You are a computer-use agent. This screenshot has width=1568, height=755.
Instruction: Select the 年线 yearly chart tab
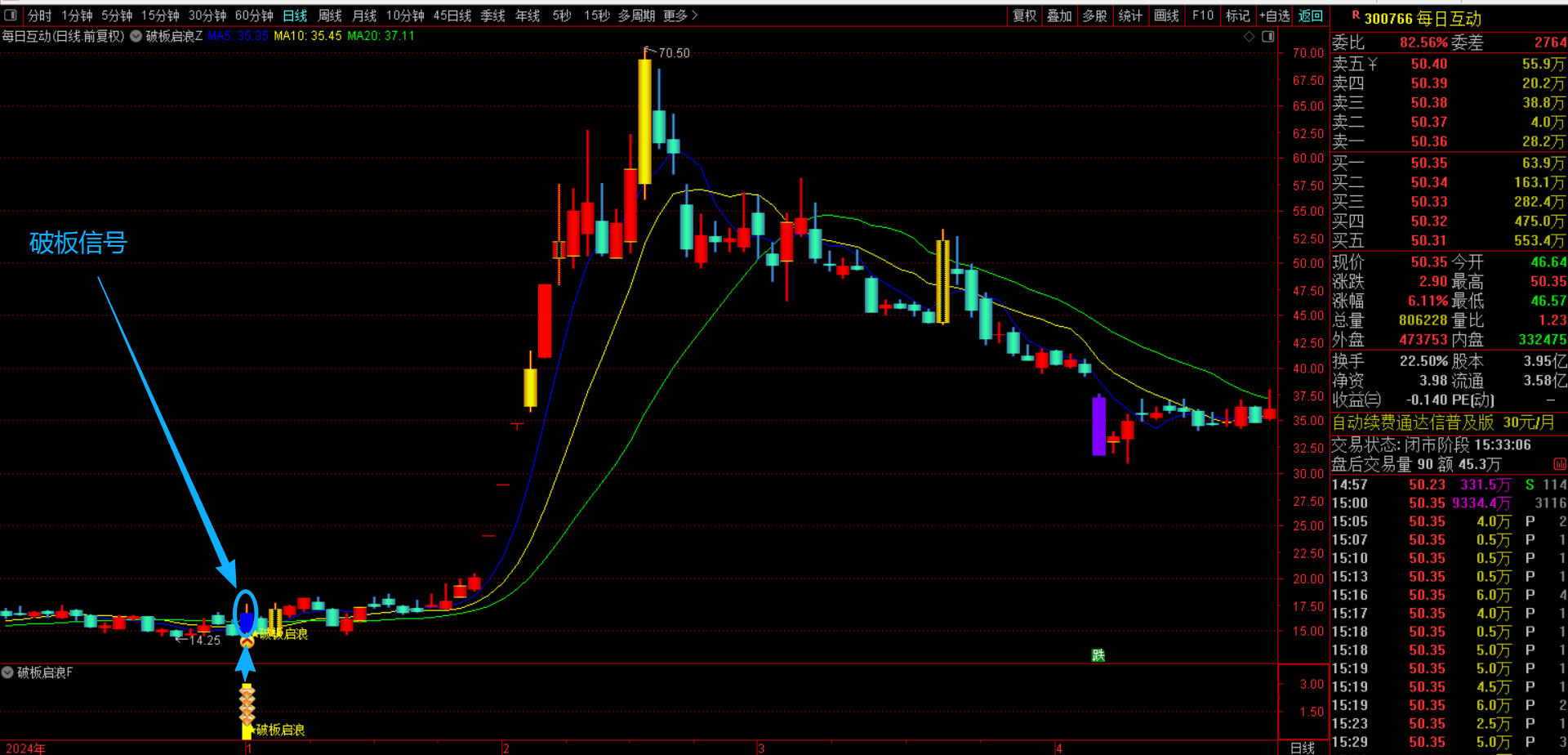[x=528, y=16]
